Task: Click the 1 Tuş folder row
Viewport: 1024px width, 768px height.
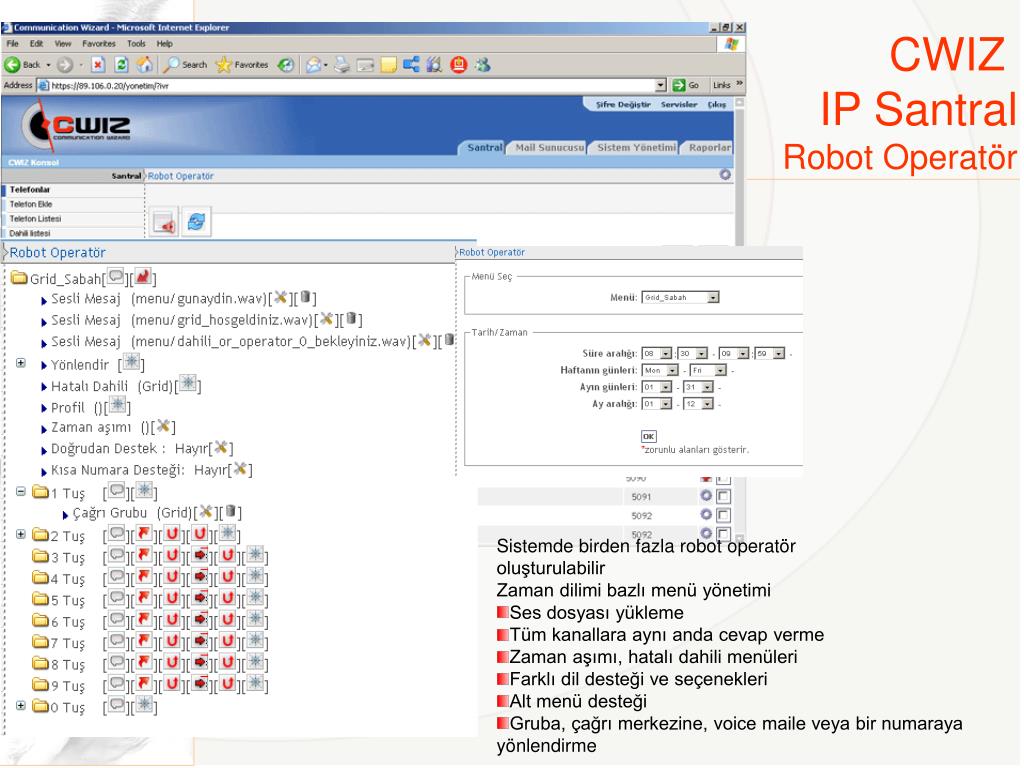Action: (x=59, y=492)
